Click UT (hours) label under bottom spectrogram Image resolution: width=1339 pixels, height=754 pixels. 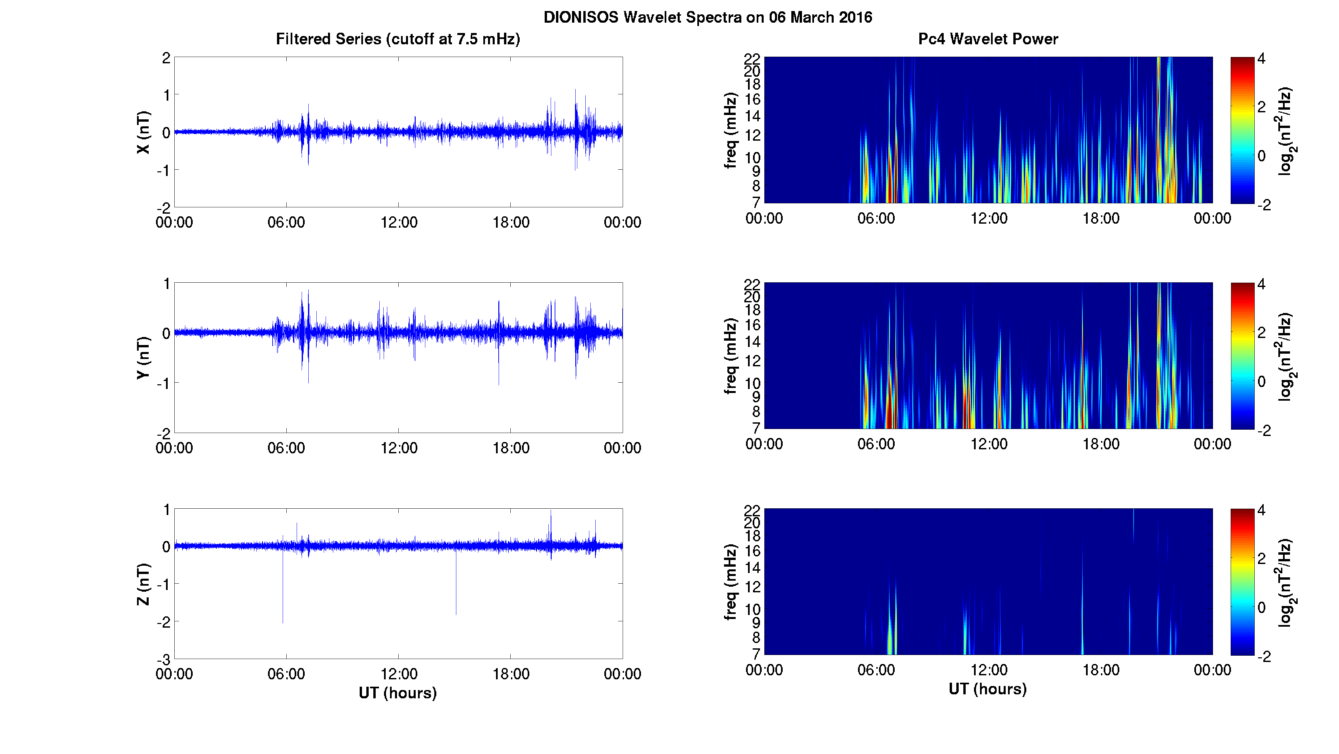988,689
